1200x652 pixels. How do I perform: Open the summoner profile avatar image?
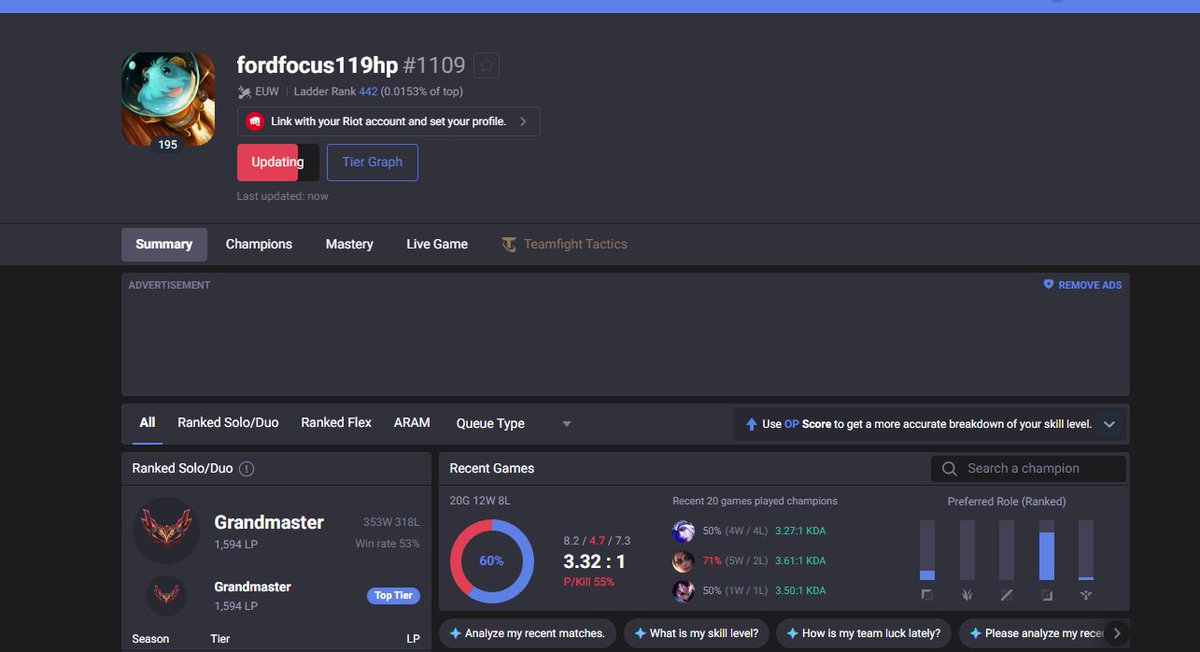tap(168, 99)
